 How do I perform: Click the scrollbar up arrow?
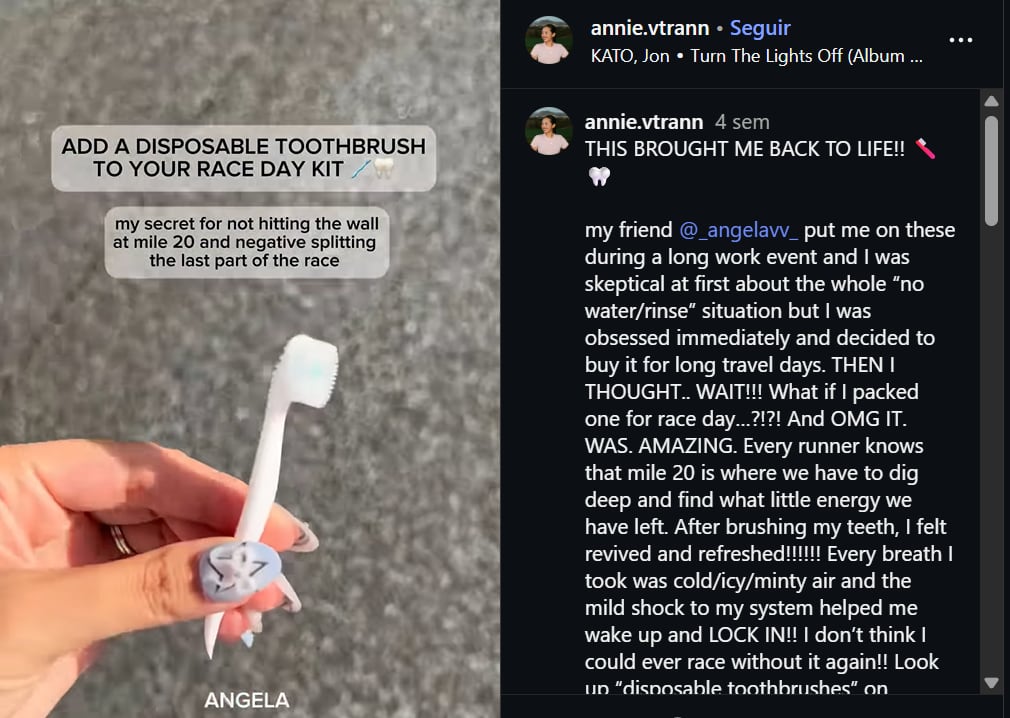(991, 101)
